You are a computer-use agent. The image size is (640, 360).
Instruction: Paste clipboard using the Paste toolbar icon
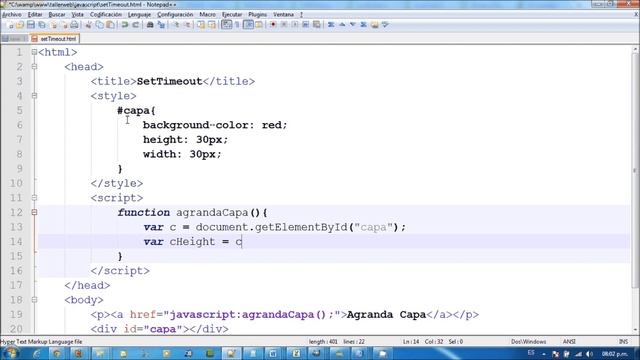pos(110,25)
